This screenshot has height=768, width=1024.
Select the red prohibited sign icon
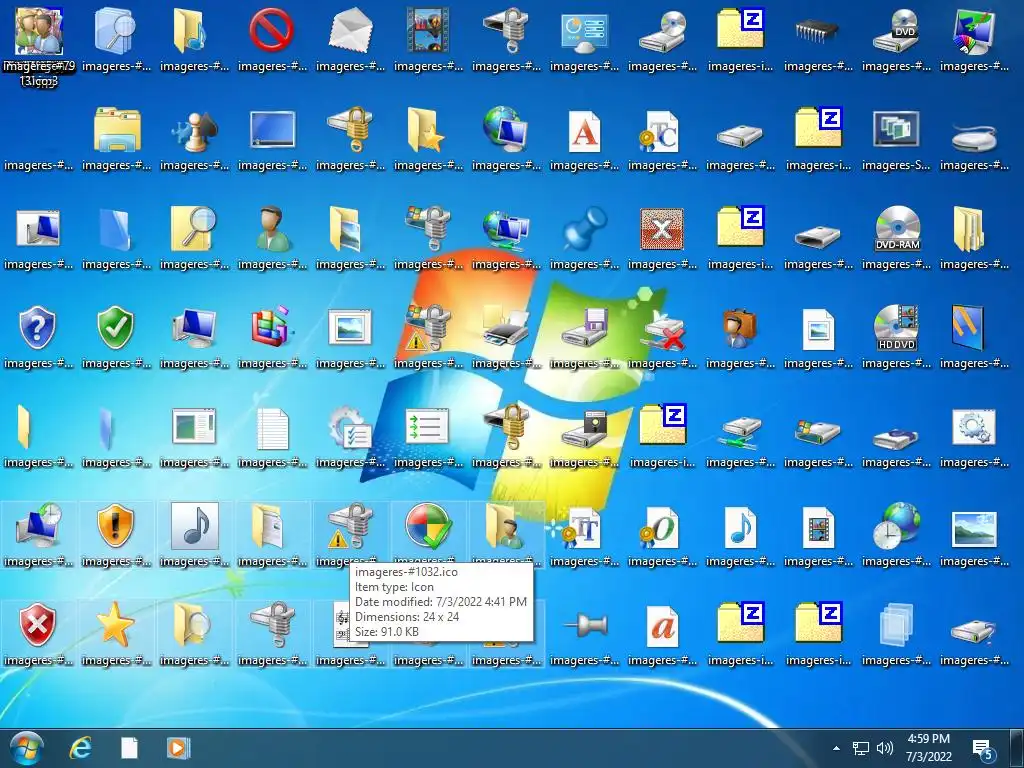click(271, 30)
